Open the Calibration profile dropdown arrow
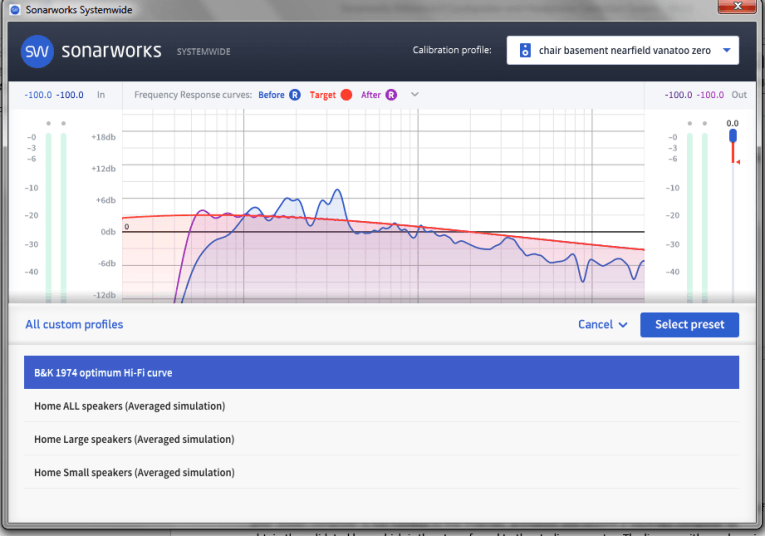 726,50
